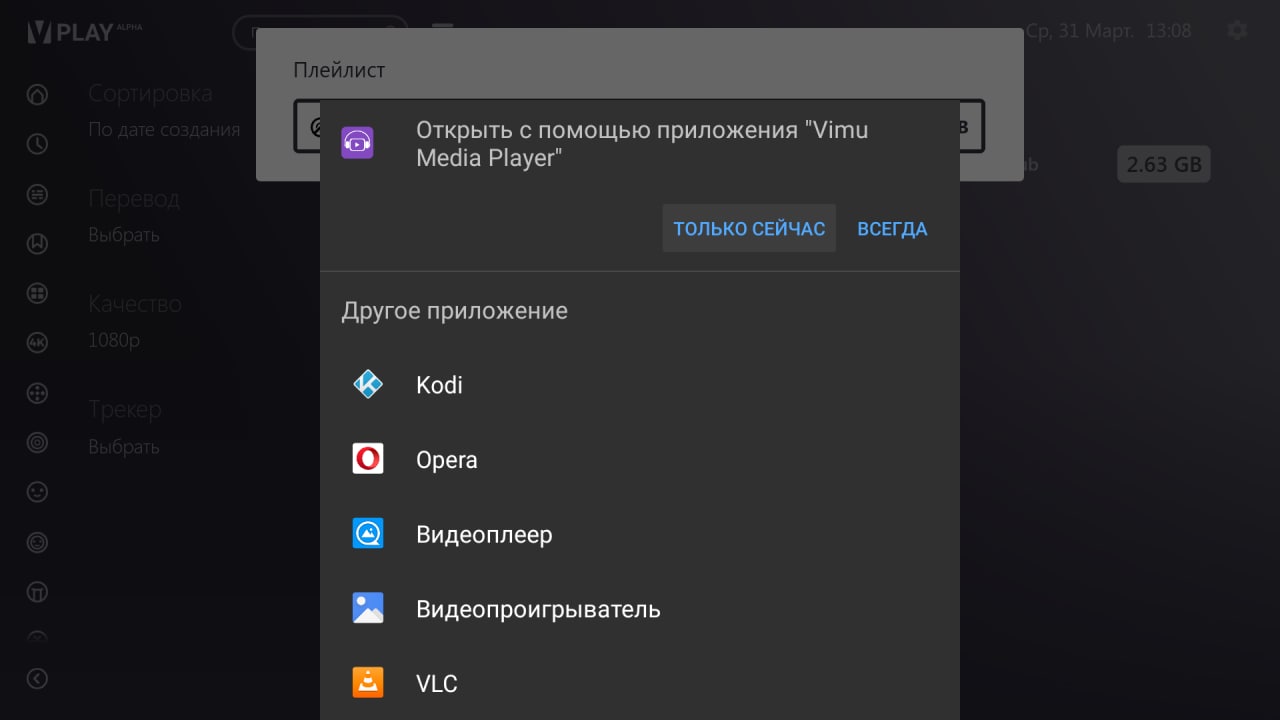This screenshot has width=1280, height=720.
Task: Choose ВСЕГДА to always open with Vimu
Action: 892,229
